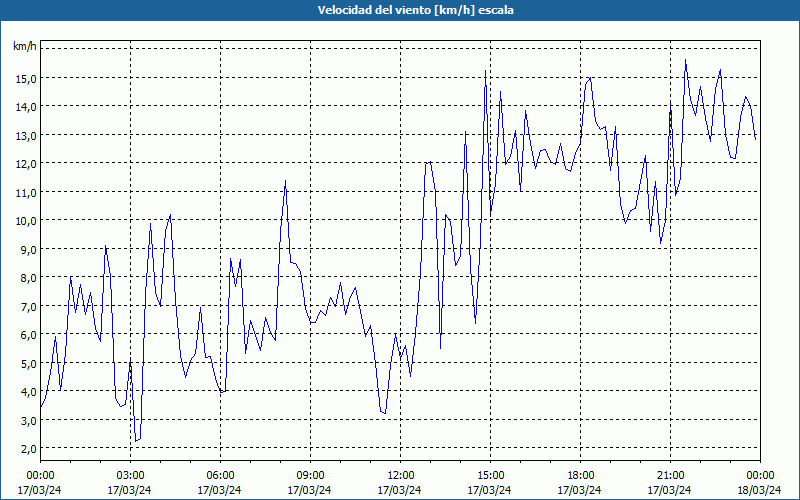800x500 pixels.
Task: Click the '2,0' y-axis label
Action: tap(28, 449)
